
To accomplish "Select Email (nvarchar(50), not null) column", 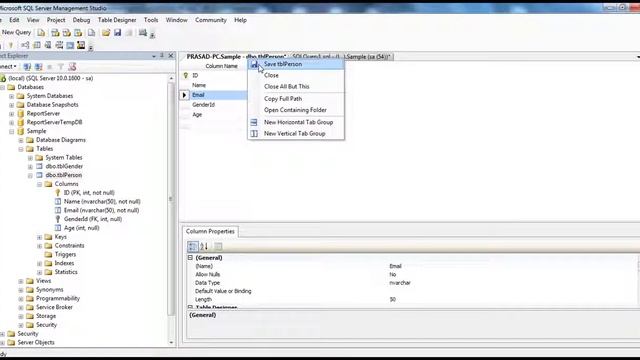I will (x=101, y=210).
